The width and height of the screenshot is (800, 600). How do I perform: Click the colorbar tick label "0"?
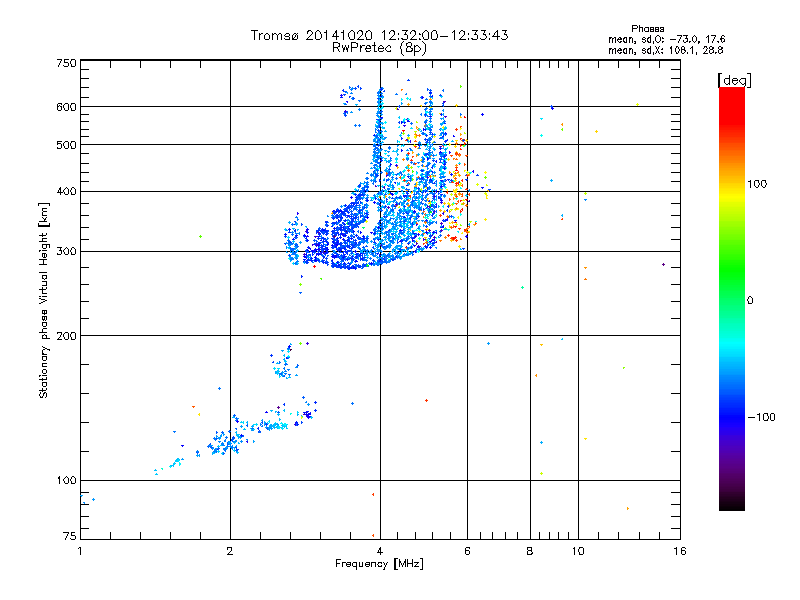point(750,301)
